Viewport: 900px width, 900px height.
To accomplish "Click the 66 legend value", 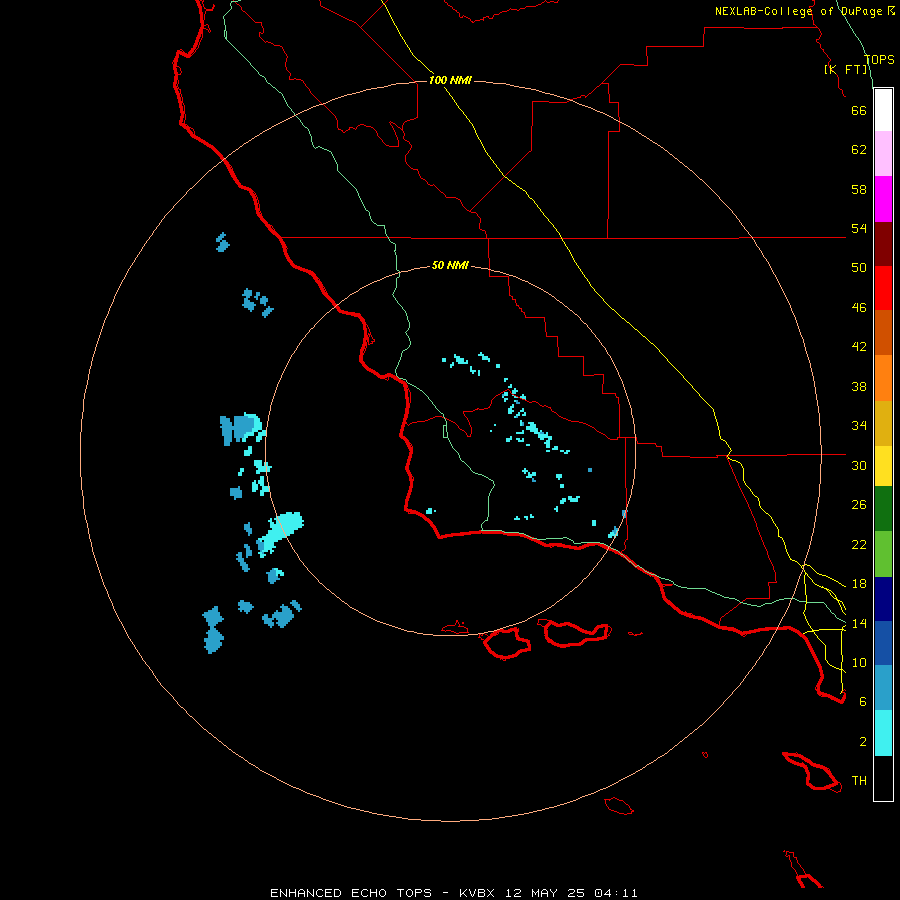I will coord(859,111).
